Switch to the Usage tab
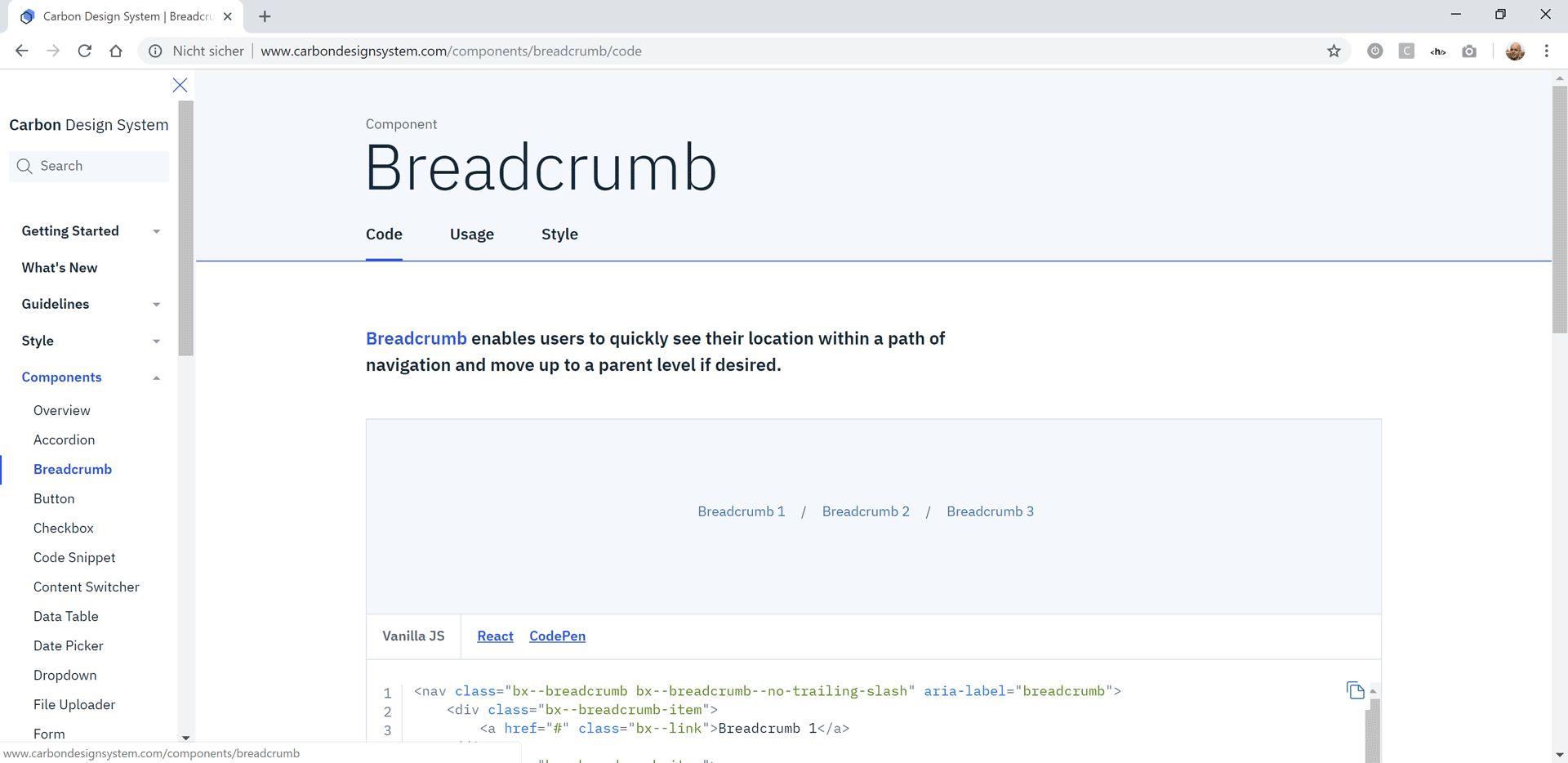Screen dimensions: 1568x763 pyautogui.click(x=472, y=234)
